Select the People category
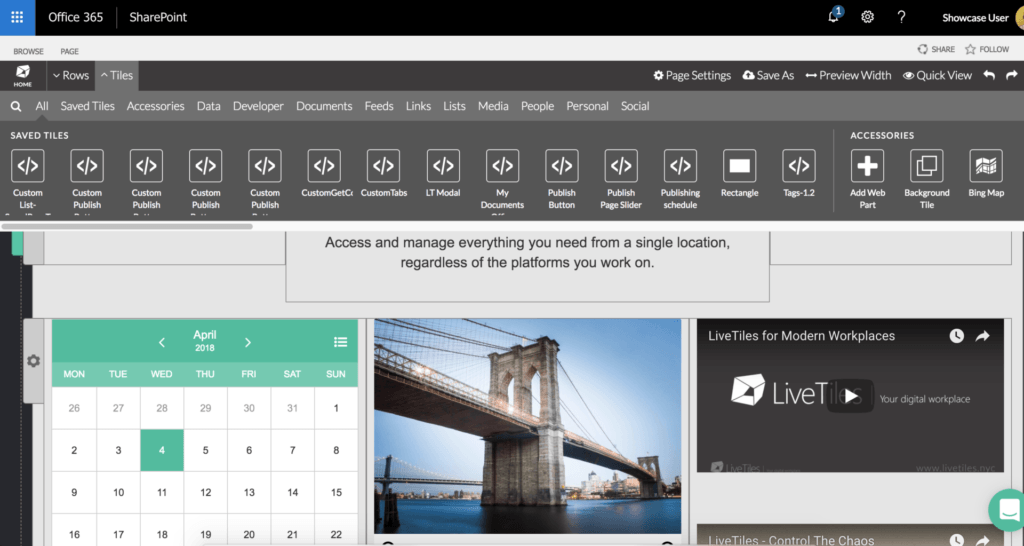 click(537, 106)
